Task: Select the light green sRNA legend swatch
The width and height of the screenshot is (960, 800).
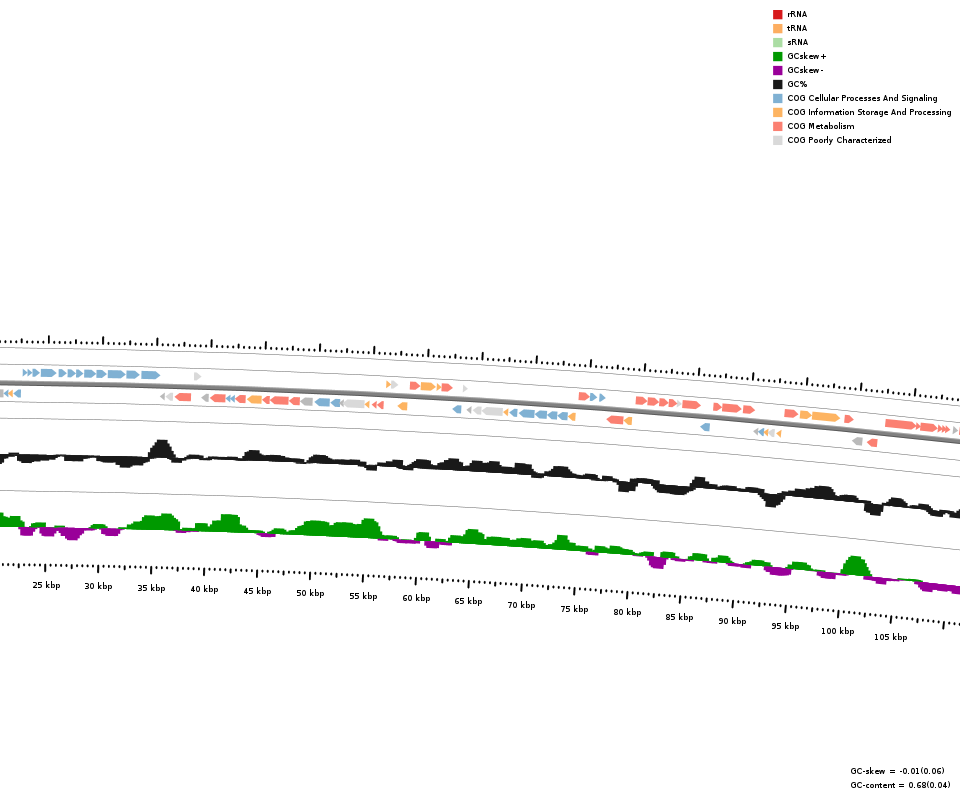Action: pos(777,42)
